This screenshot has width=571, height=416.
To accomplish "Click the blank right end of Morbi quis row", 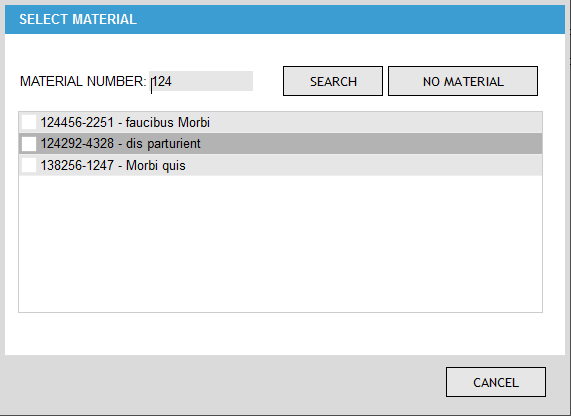I will pyautogui.click(x=364, y=165).
